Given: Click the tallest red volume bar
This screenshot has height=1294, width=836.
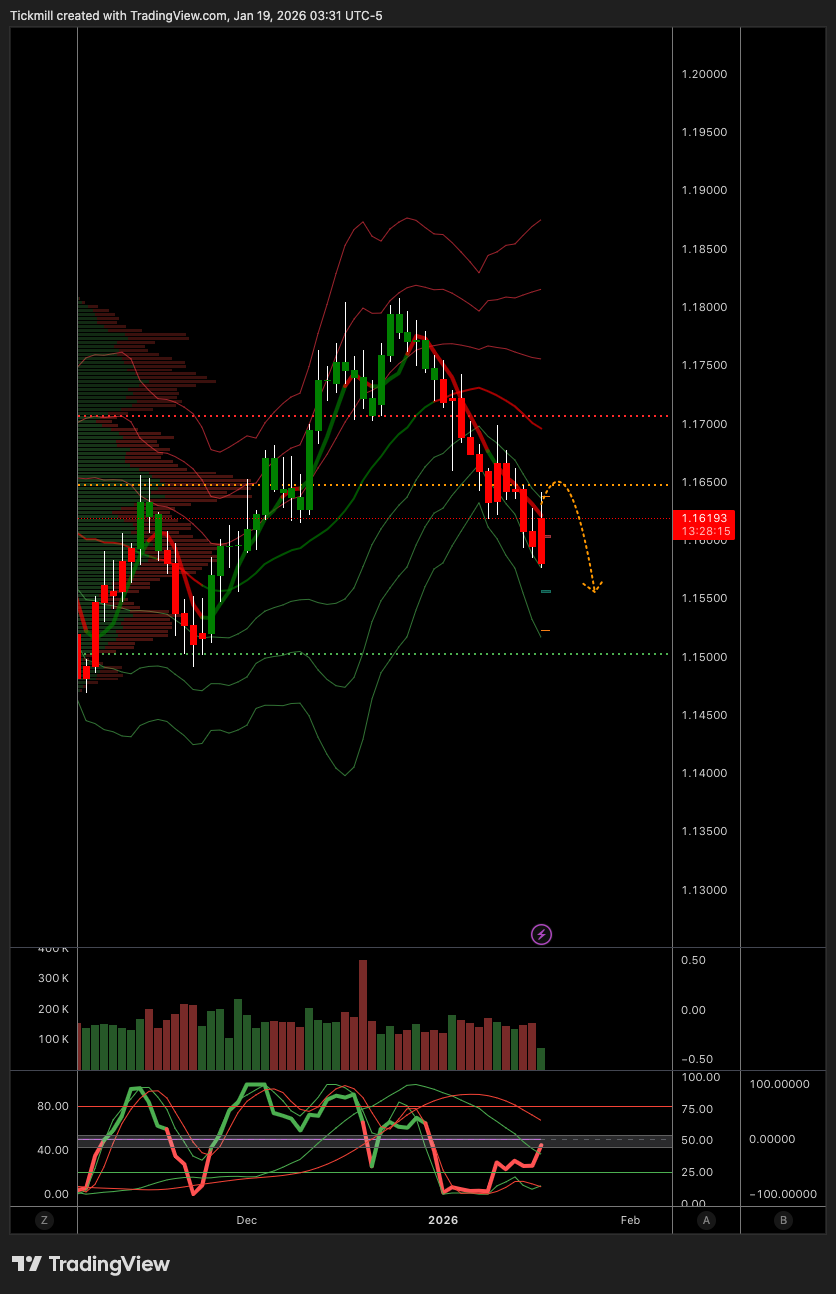Looking at the screenshot, I should (x=363, y=1015).
